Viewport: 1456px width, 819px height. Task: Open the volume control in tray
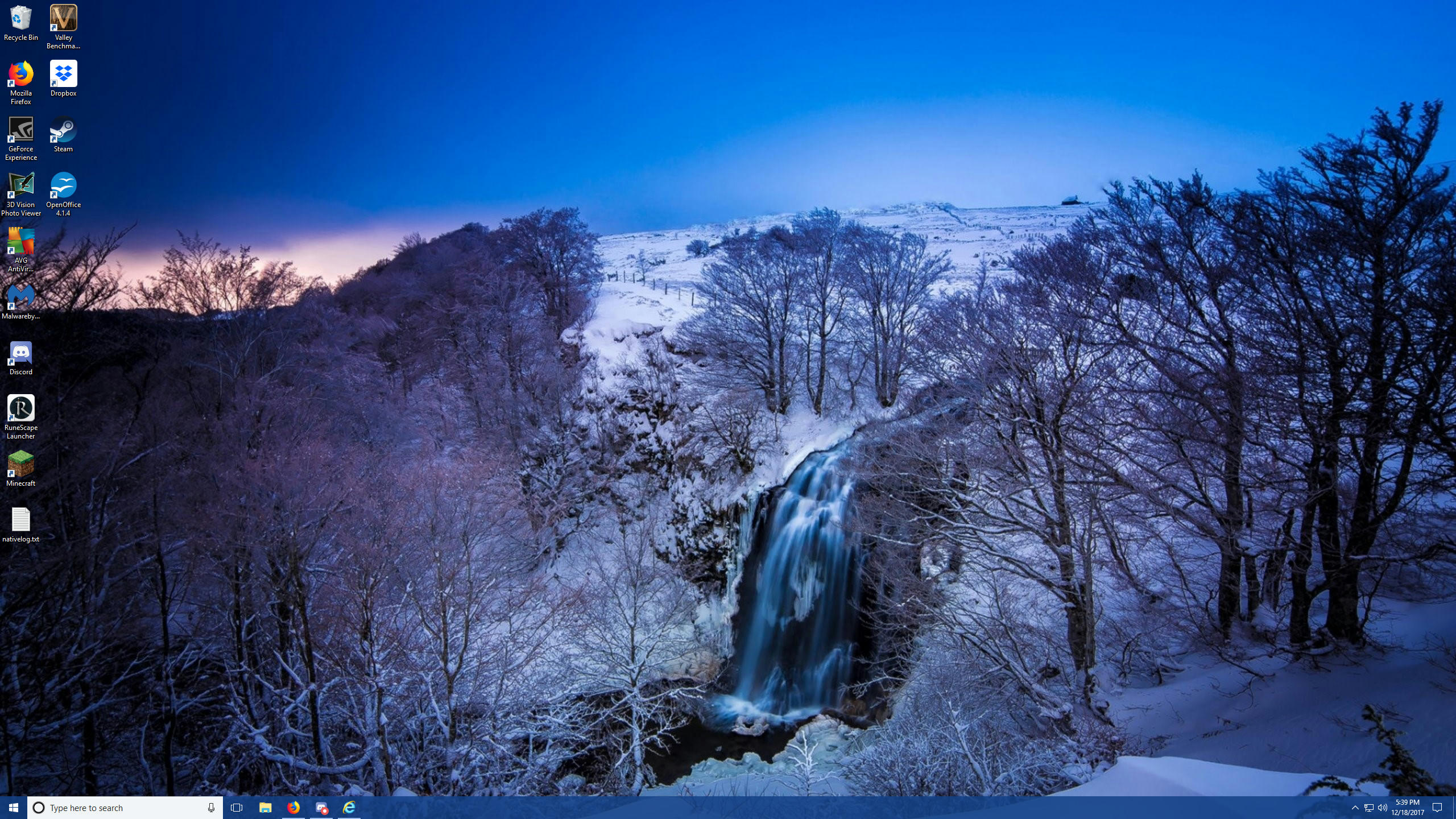1383,808
